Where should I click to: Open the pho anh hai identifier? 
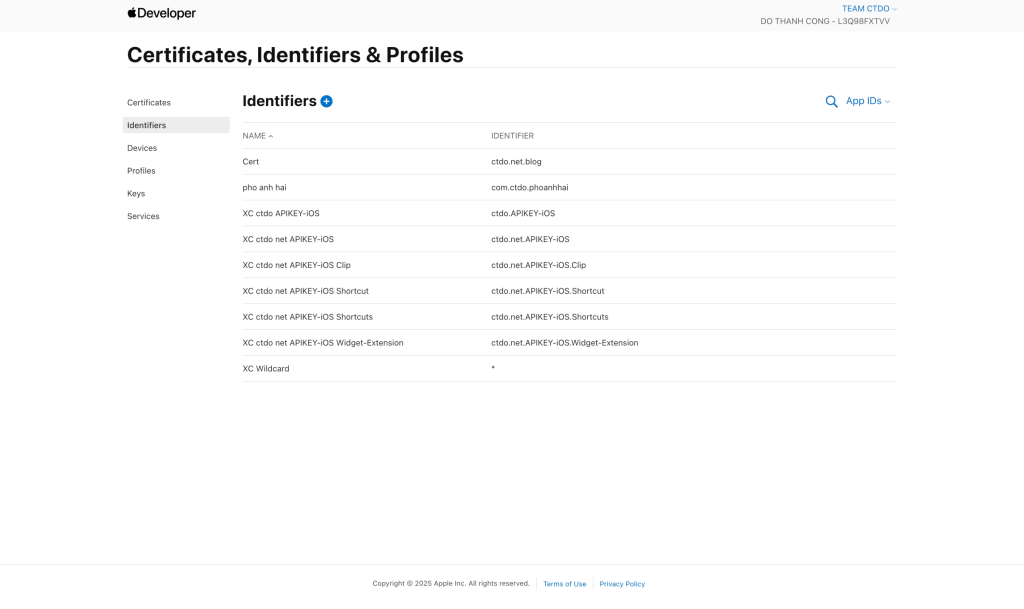[264, 188]
